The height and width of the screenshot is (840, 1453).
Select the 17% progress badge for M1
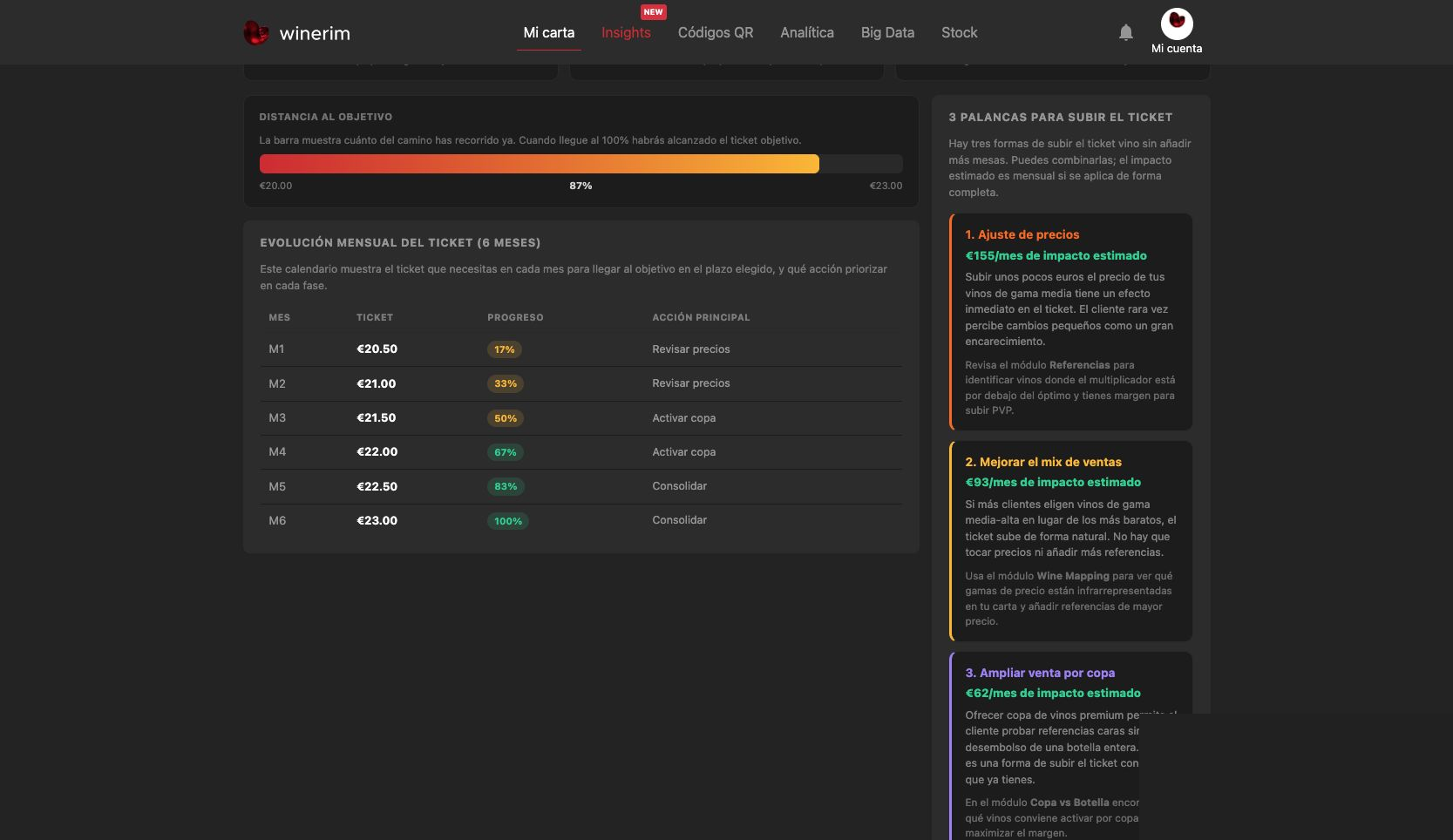click(505, 349)
